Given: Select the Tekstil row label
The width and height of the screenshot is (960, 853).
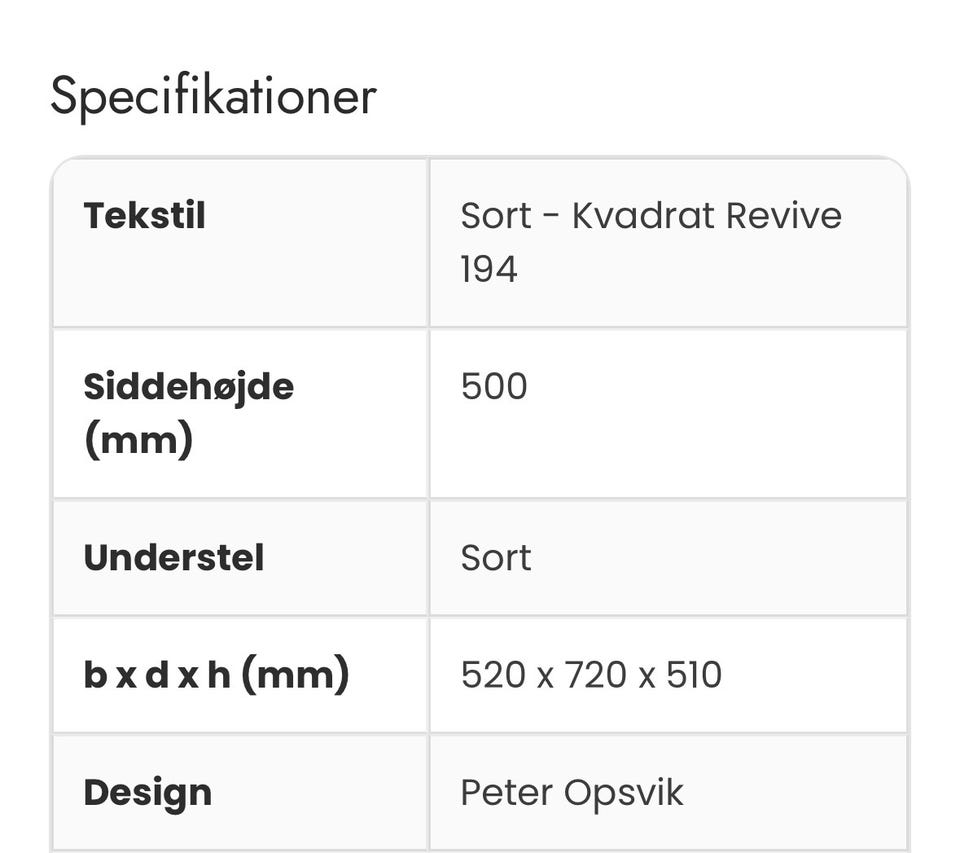Looking at the screenshot, I should click(x=144, y=216).
